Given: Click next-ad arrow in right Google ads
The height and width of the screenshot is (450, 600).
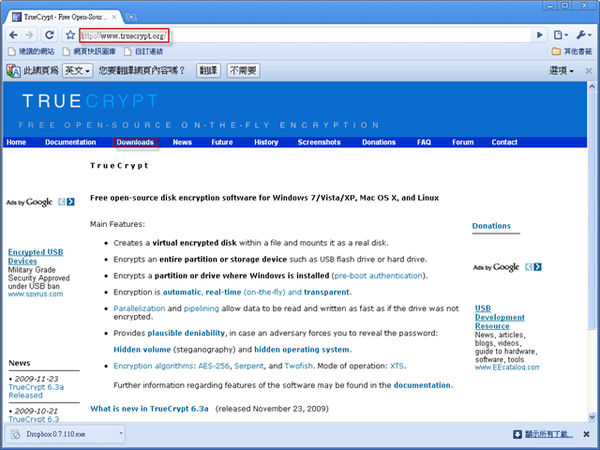Looking at the screenshot, I should point(538,267).
